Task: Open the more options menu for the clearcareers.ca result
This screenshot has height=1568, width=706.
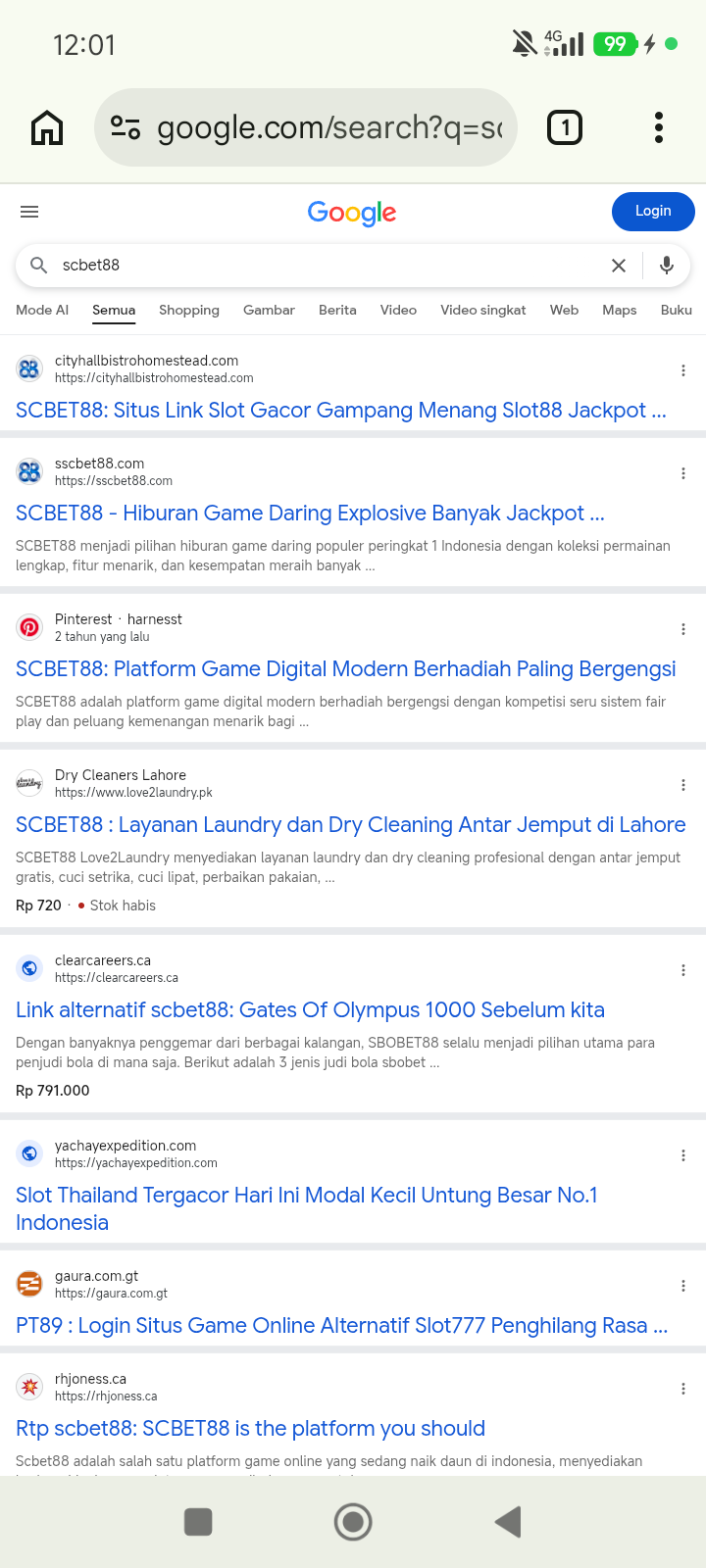Action: [683, 970]
